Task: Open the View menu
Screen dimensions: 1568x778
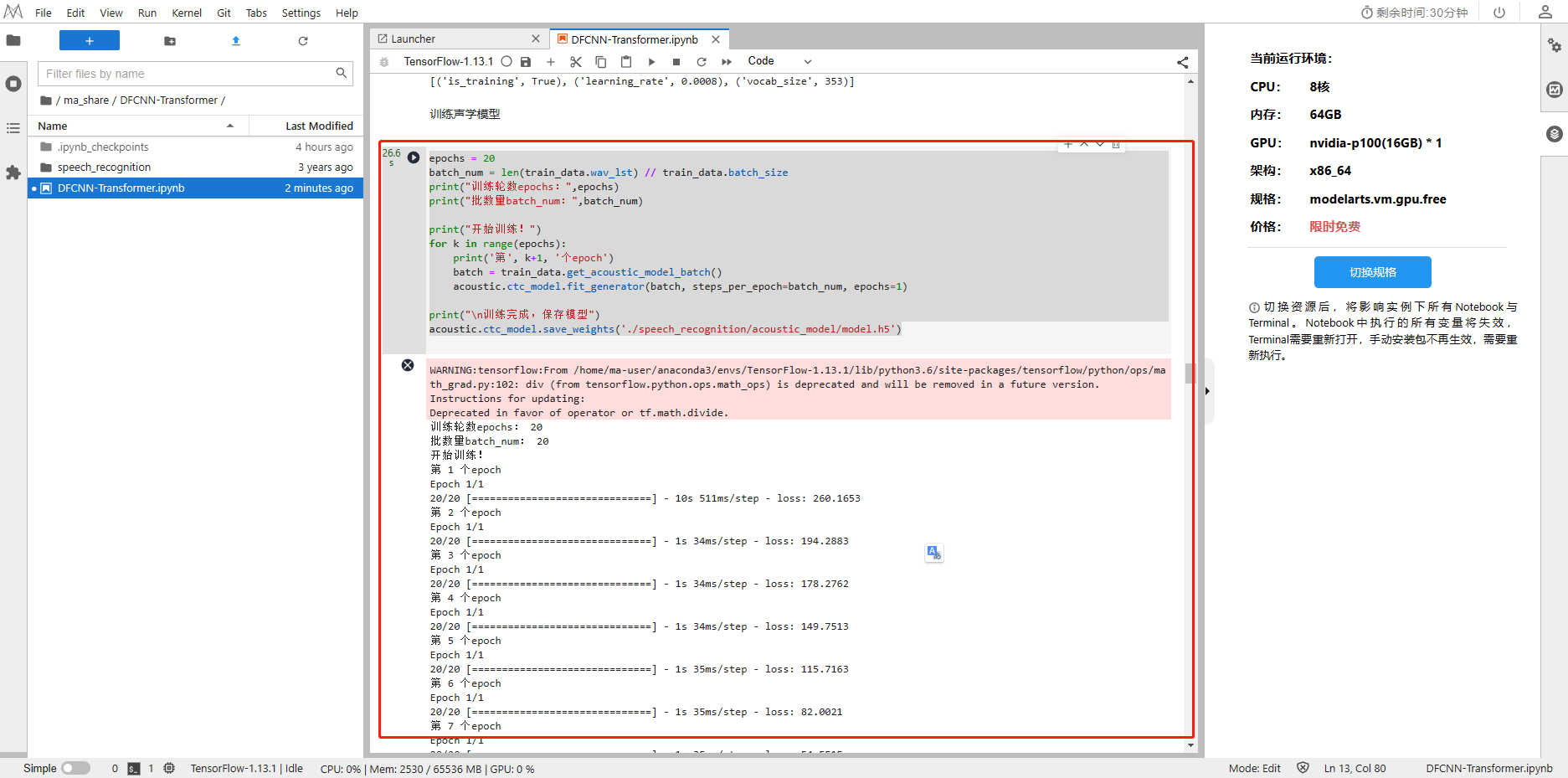Action: click(x=111, y=13)
